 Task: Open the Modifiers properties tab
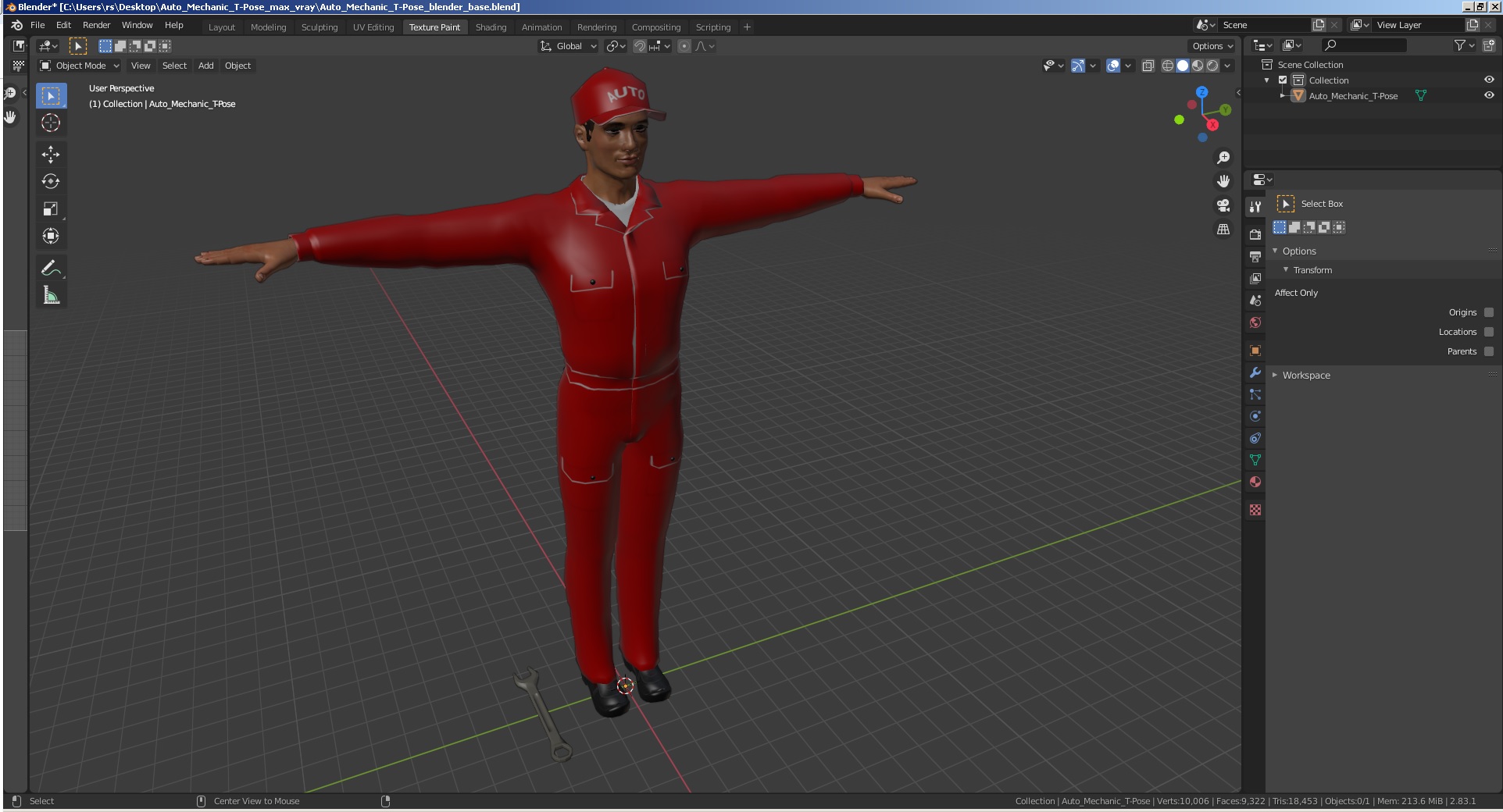(x=1255, y=372)
